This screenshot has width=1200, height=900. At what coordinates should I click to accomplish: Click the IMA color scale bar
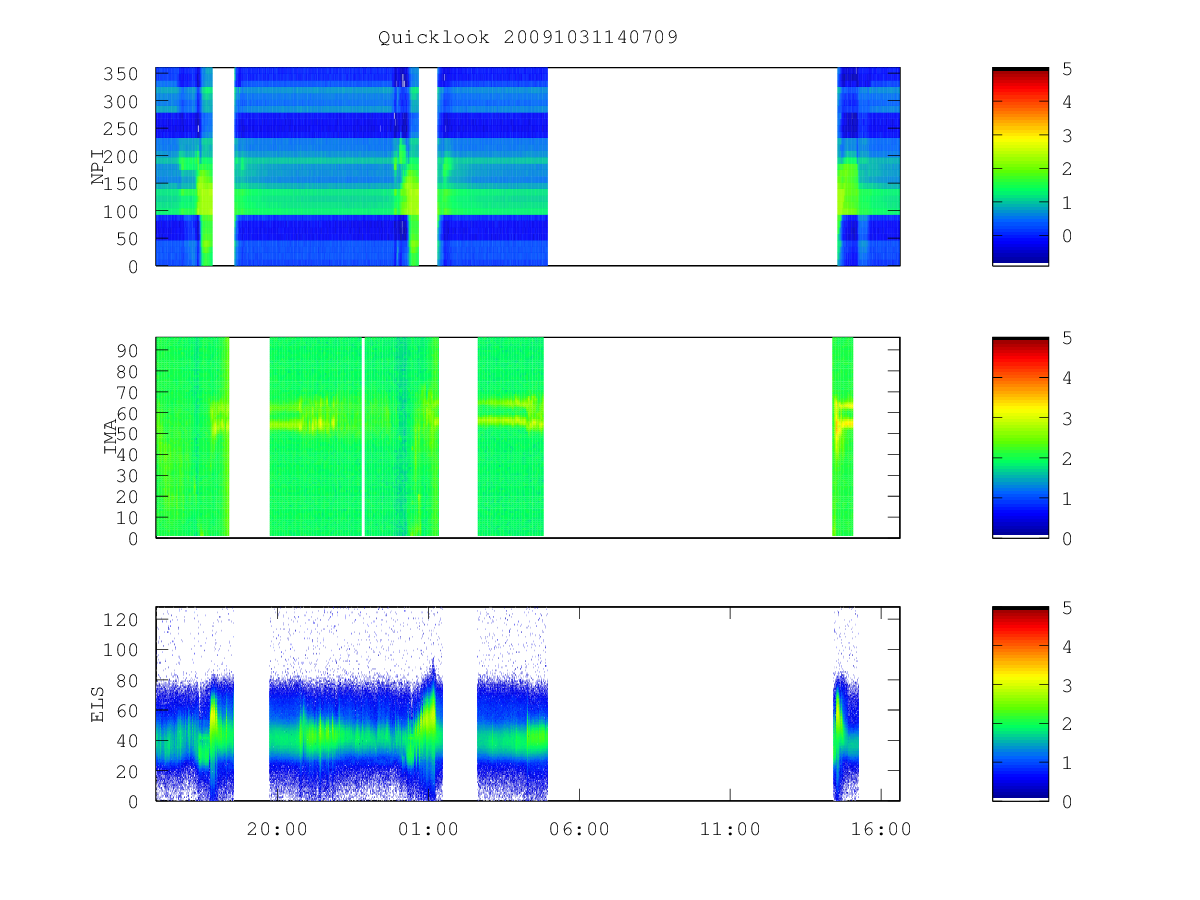tap(1020, 437)
